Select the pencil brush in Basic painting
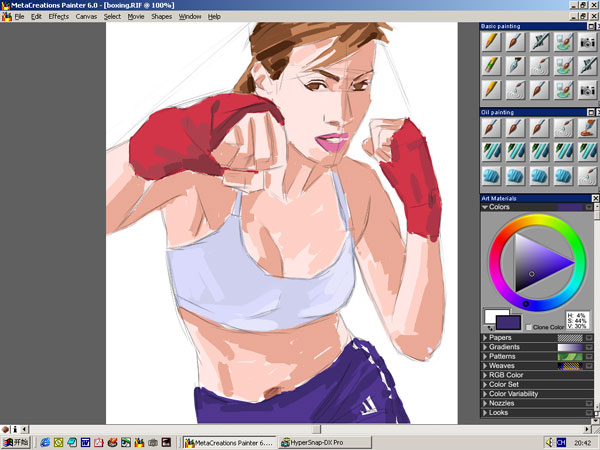Viewport: 600px width, 450px height. point(491,42)
